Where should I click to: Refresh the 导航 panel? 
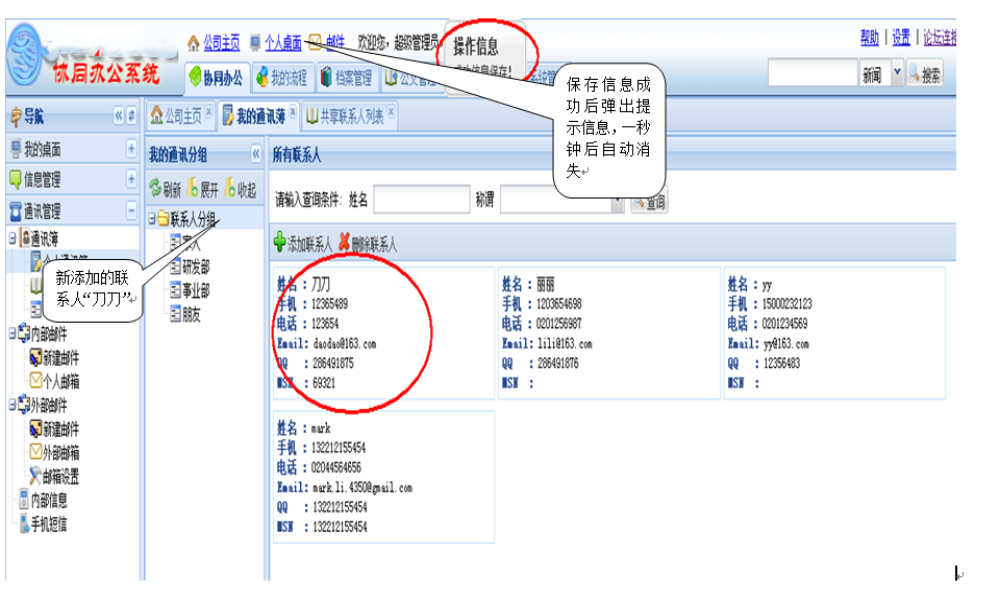pyautogui.click(x=131, y=115)
